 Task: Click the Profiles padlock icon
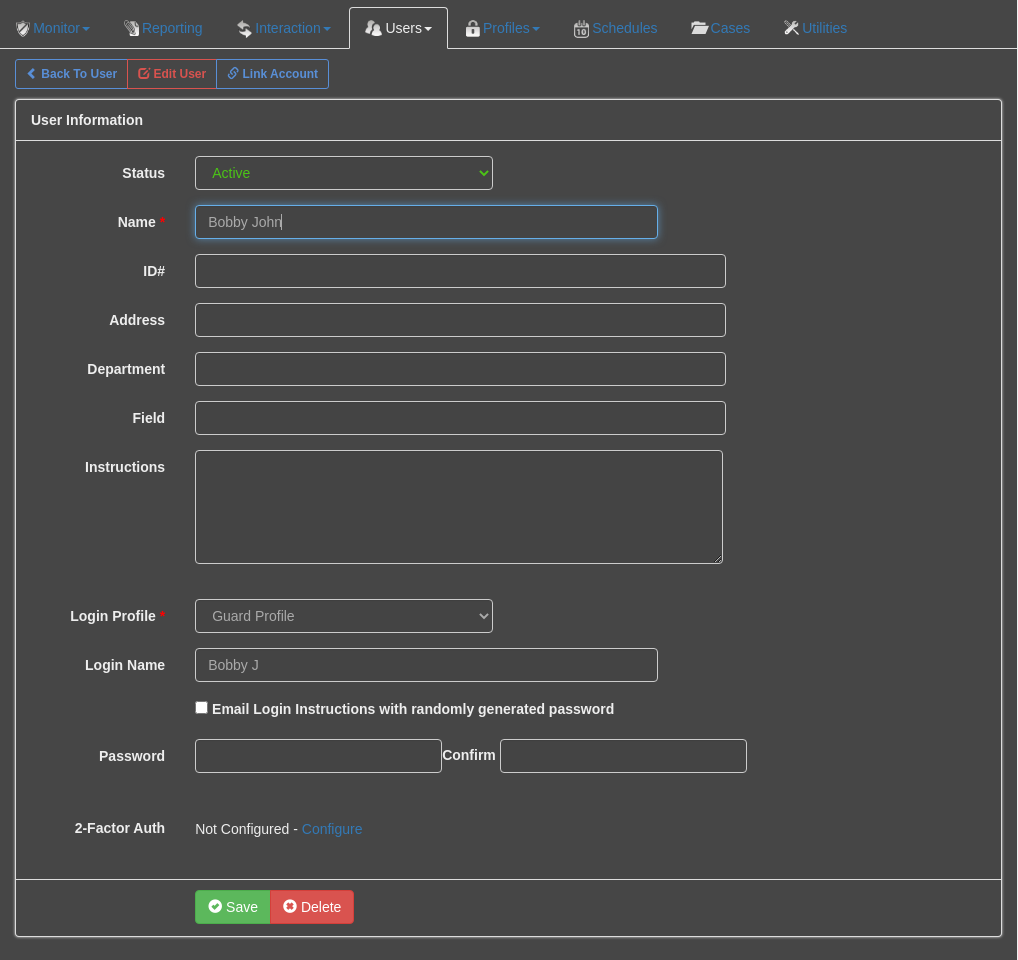pyautogui.click(x=473, y=29)
